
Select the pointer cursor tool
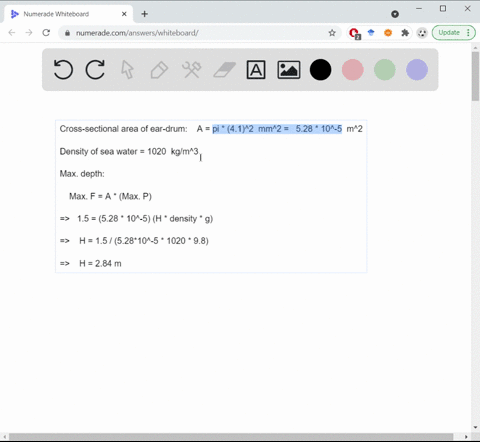(127, 70)
